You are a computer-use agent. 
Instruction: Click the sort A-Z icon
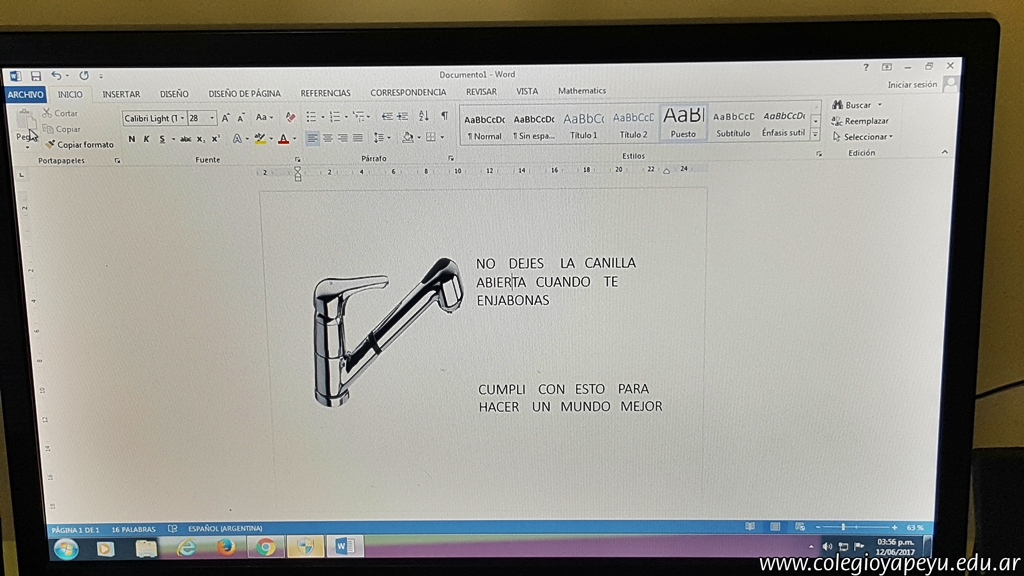point(423,117)
